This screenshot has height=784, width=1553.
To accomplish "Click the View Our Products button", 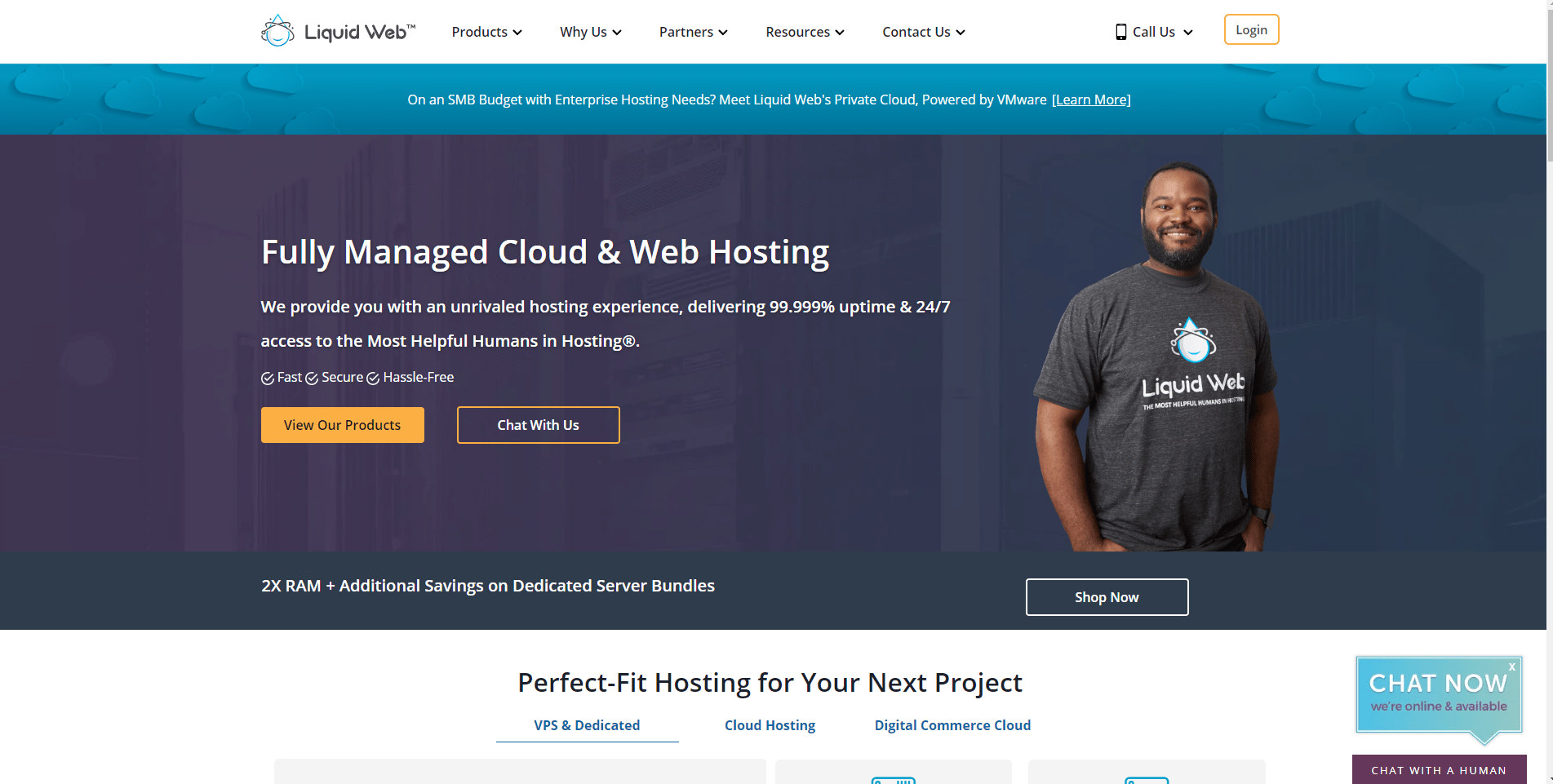I will pos(343,425).
